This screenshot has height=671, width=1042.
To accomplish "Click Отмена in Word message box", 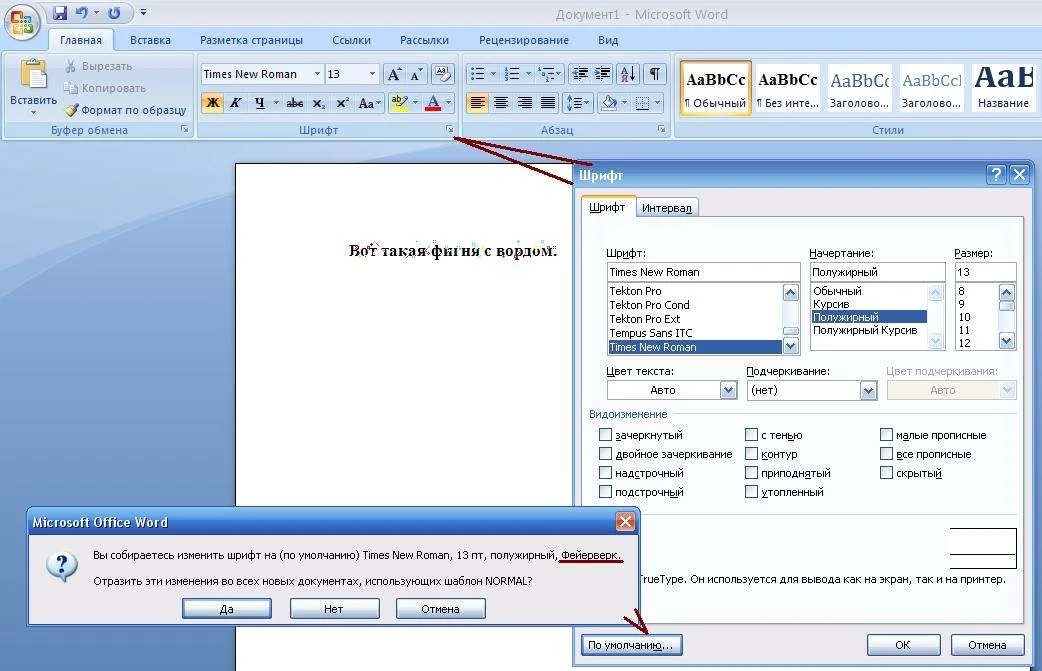I will [x=440, y=609].
